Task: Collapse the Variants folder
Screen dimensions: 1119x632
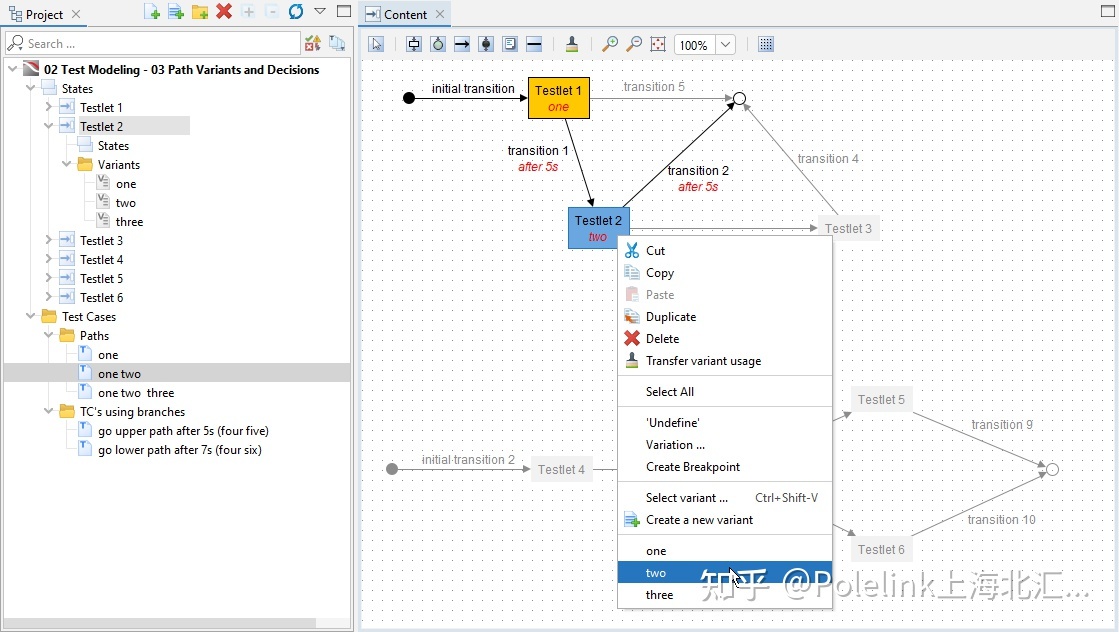Action: [x=66, y=164]
